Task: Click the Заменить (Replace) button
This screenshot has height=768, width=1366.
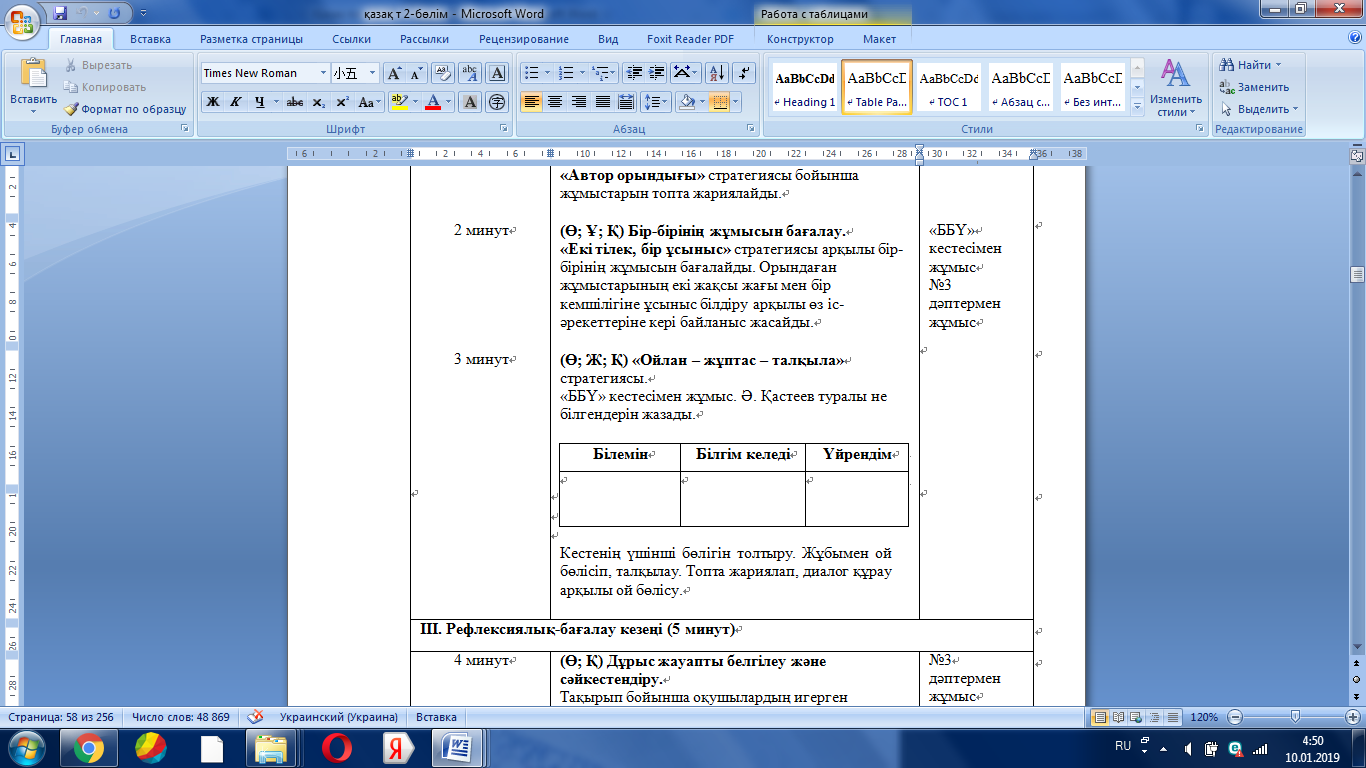Action: point(1256,87)
